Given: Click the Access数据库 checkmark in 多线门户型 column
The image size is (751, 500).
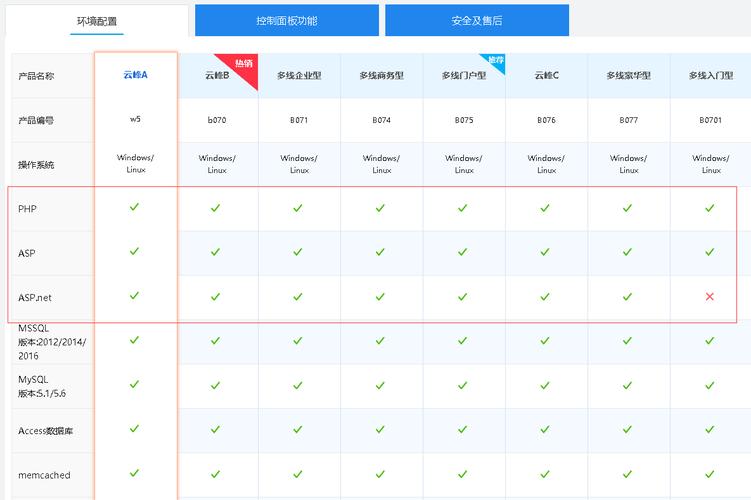Looking at the screenshot, I should point(463,430).
